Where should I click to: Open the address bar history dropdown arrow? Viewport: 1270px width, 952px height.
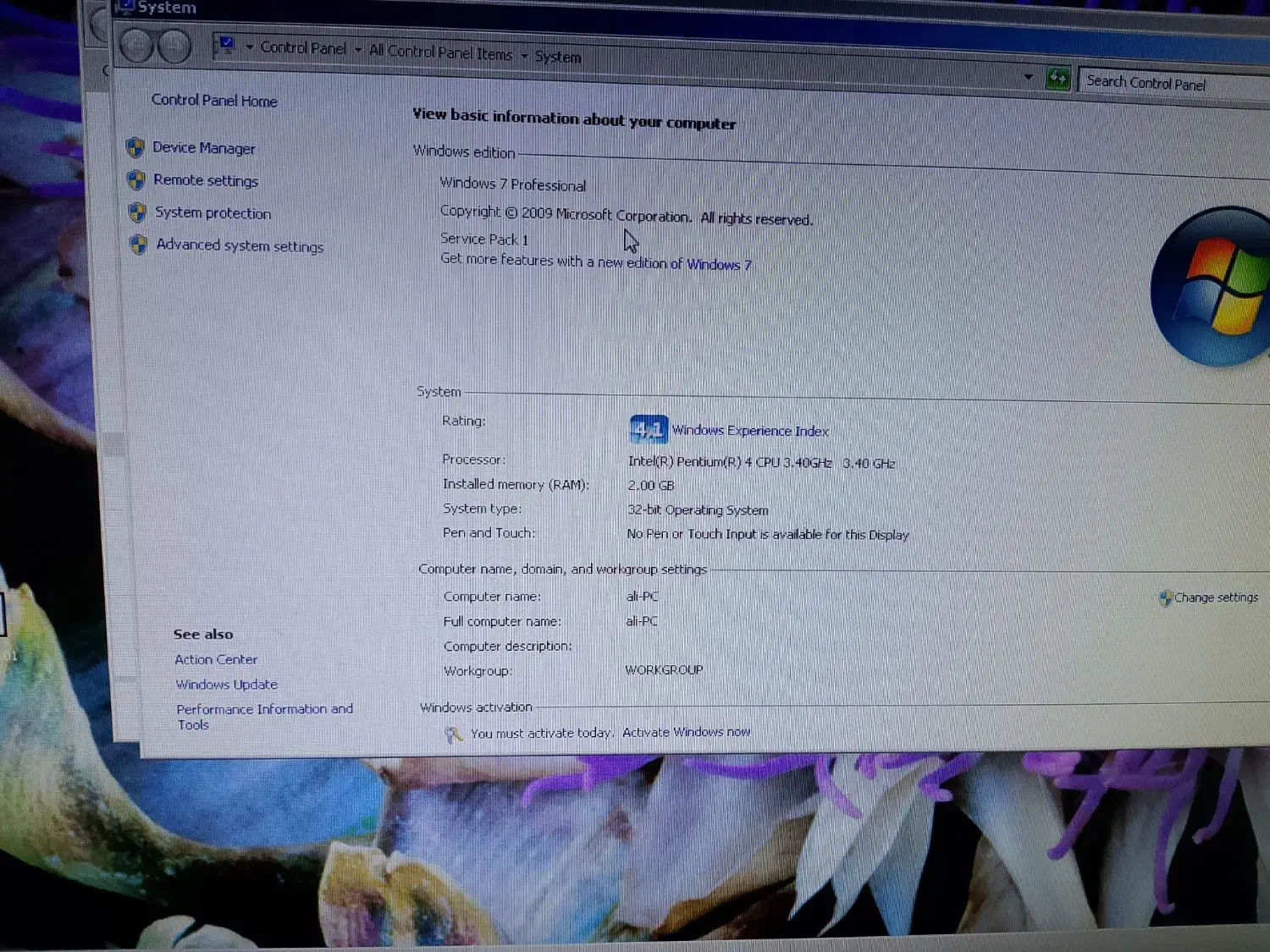[1028, 77]
